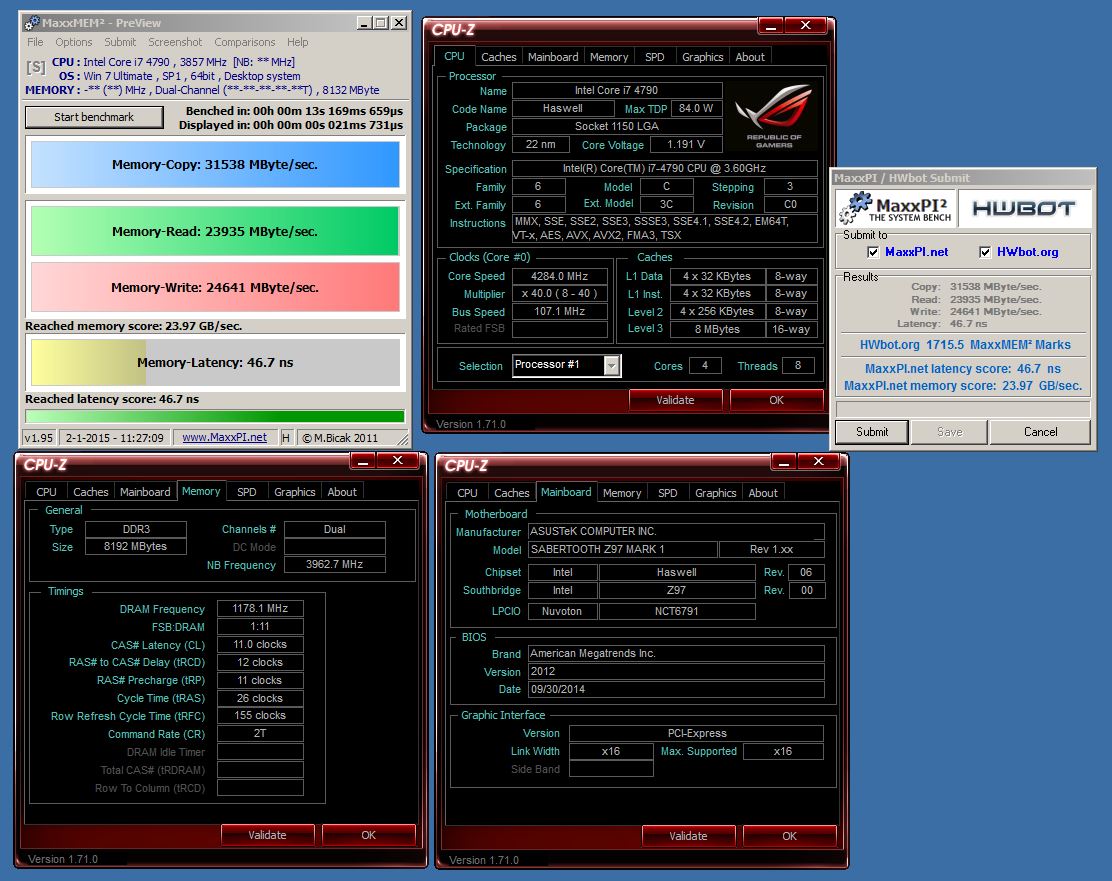This screenshot has width=1112, height=881.
Task: Minimize the top CPU-Z CPU window
Action: [x=771, y=26]
